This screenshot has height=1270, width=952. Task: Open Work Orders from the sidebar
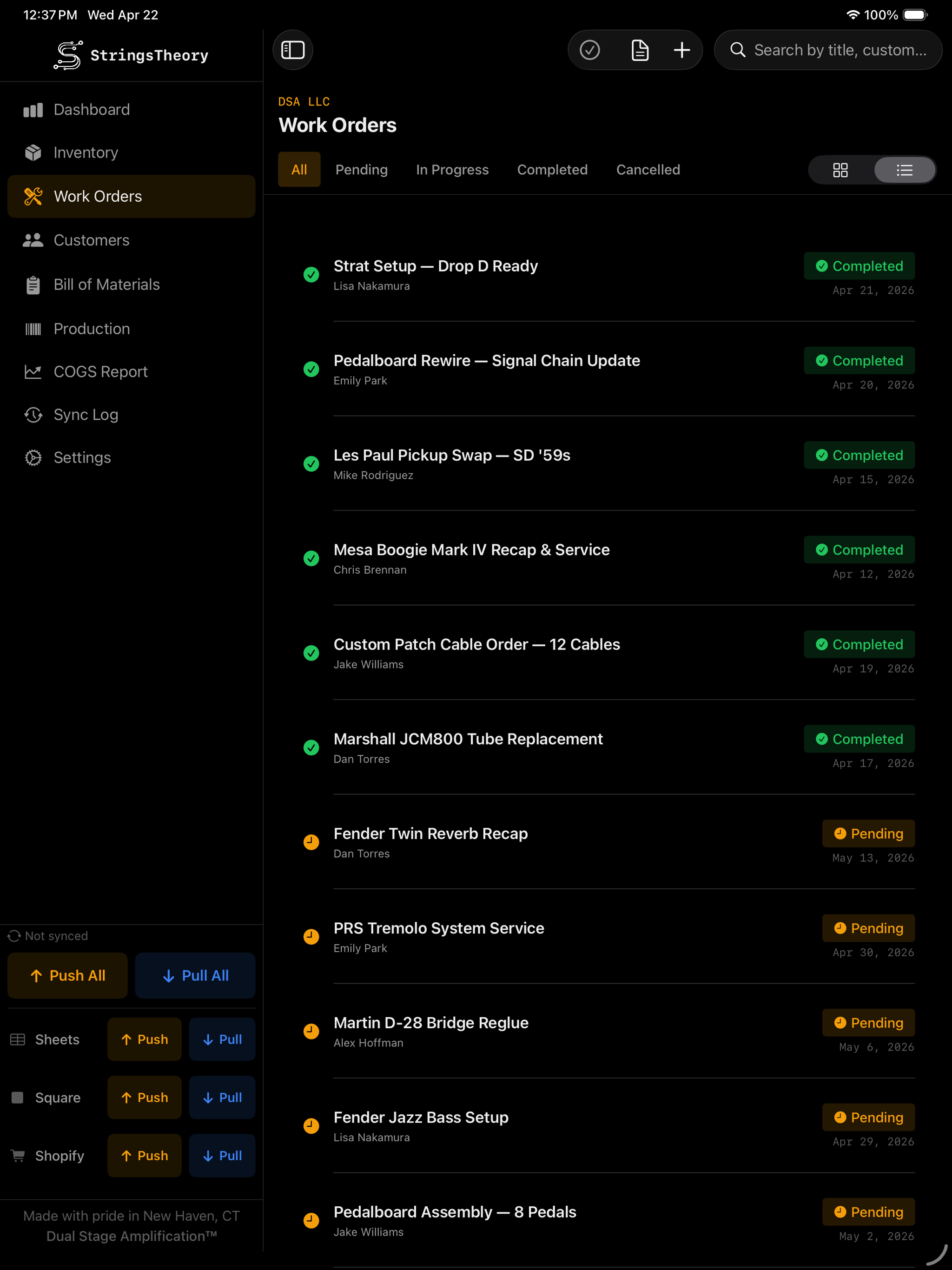(98, 196)
